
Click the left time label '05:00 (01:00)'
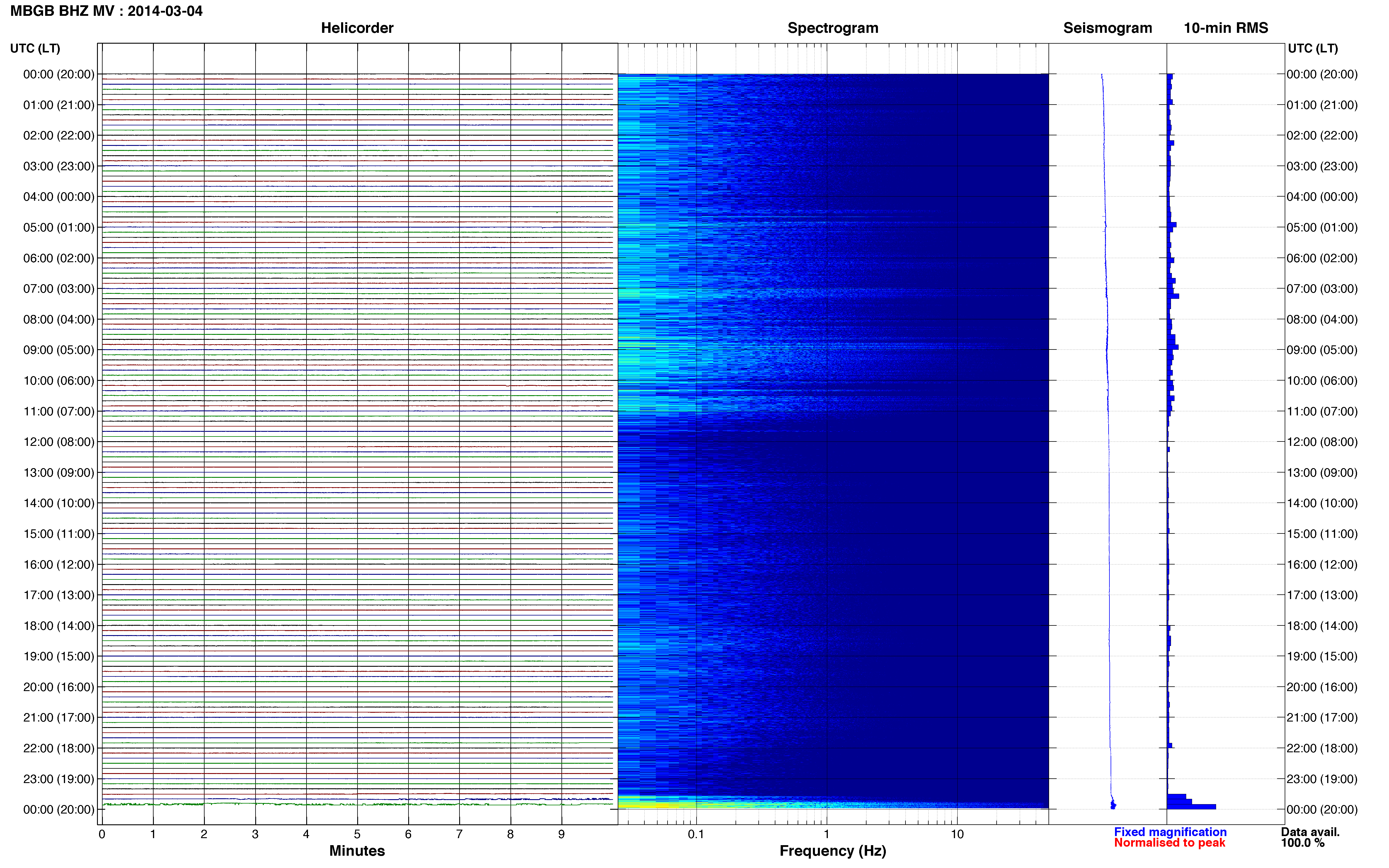click(59, 227)
